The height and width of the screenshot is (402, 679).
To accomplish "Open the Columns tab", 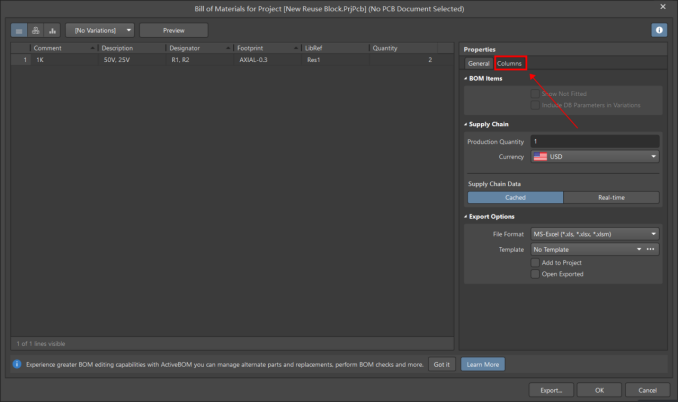I will coord(510,64).
